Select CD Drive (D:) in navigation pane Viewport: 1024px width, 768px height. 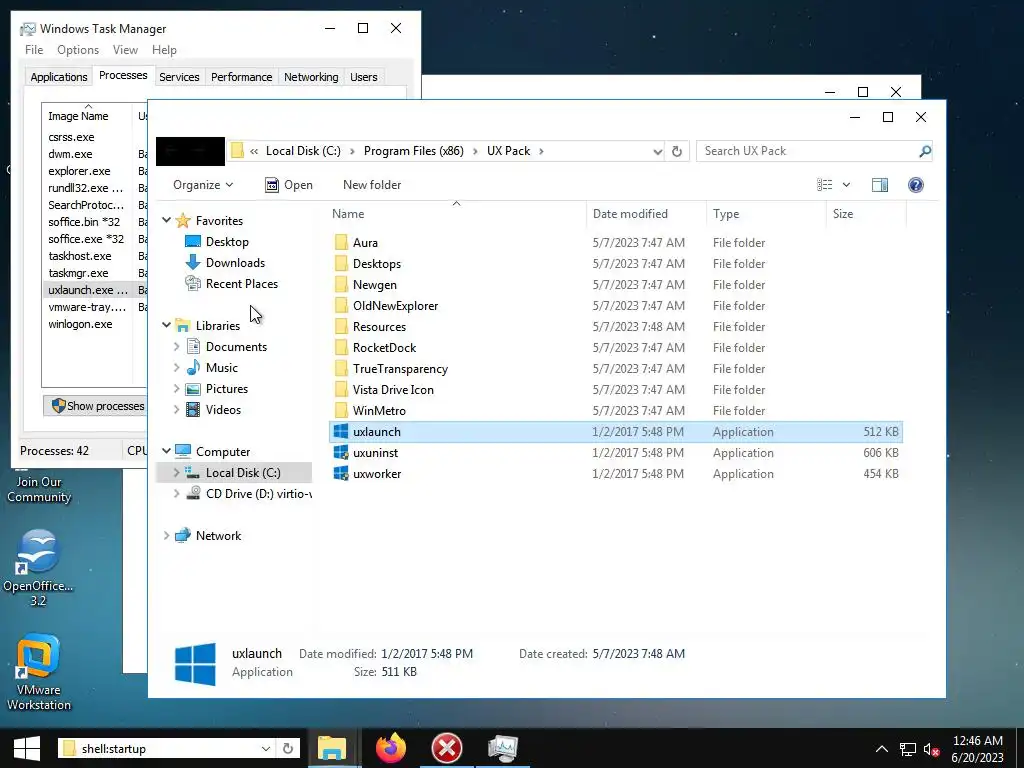pos(248,494)
